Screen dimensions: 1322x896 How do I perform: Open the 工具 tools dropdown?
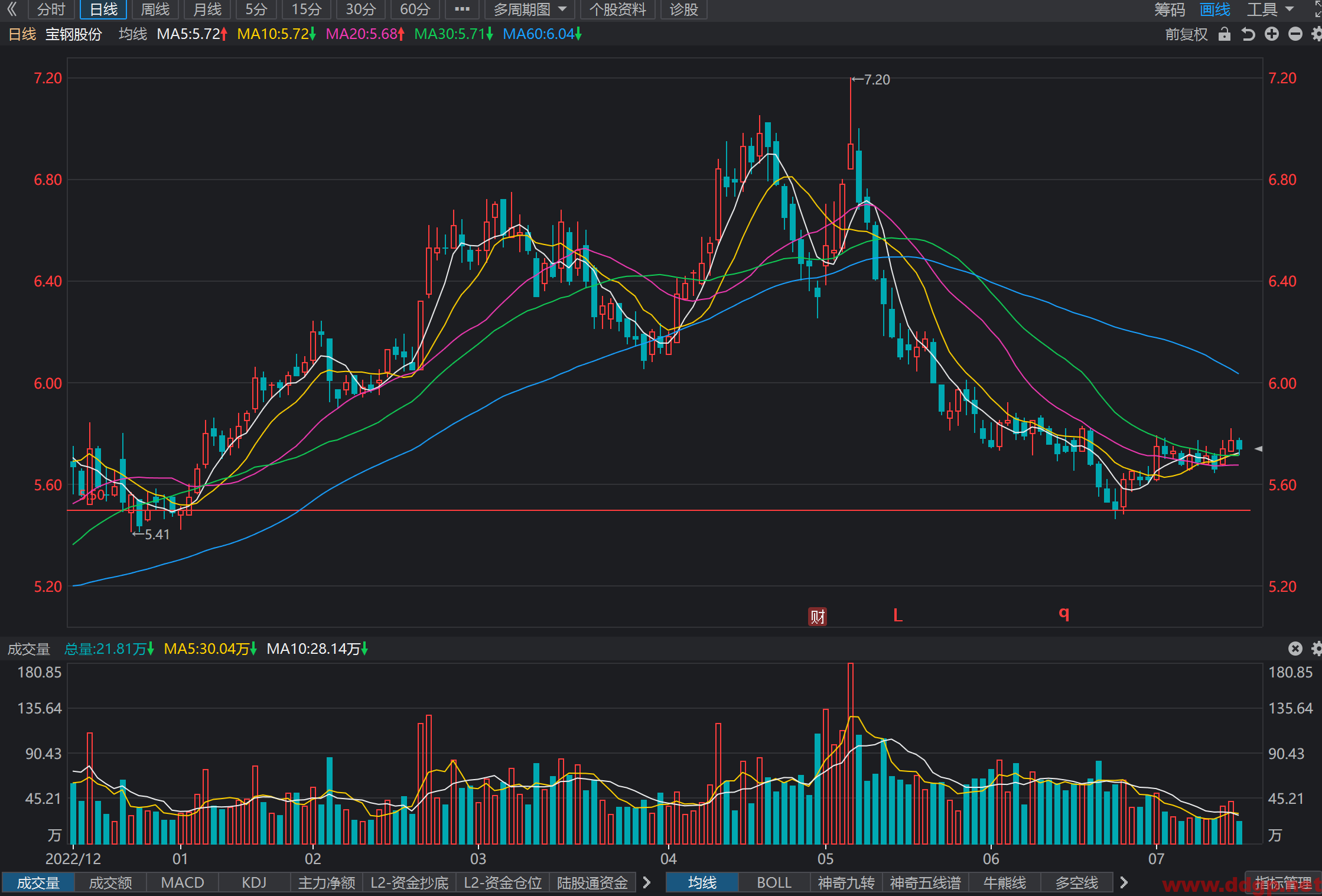click(x=1270, y=9)
